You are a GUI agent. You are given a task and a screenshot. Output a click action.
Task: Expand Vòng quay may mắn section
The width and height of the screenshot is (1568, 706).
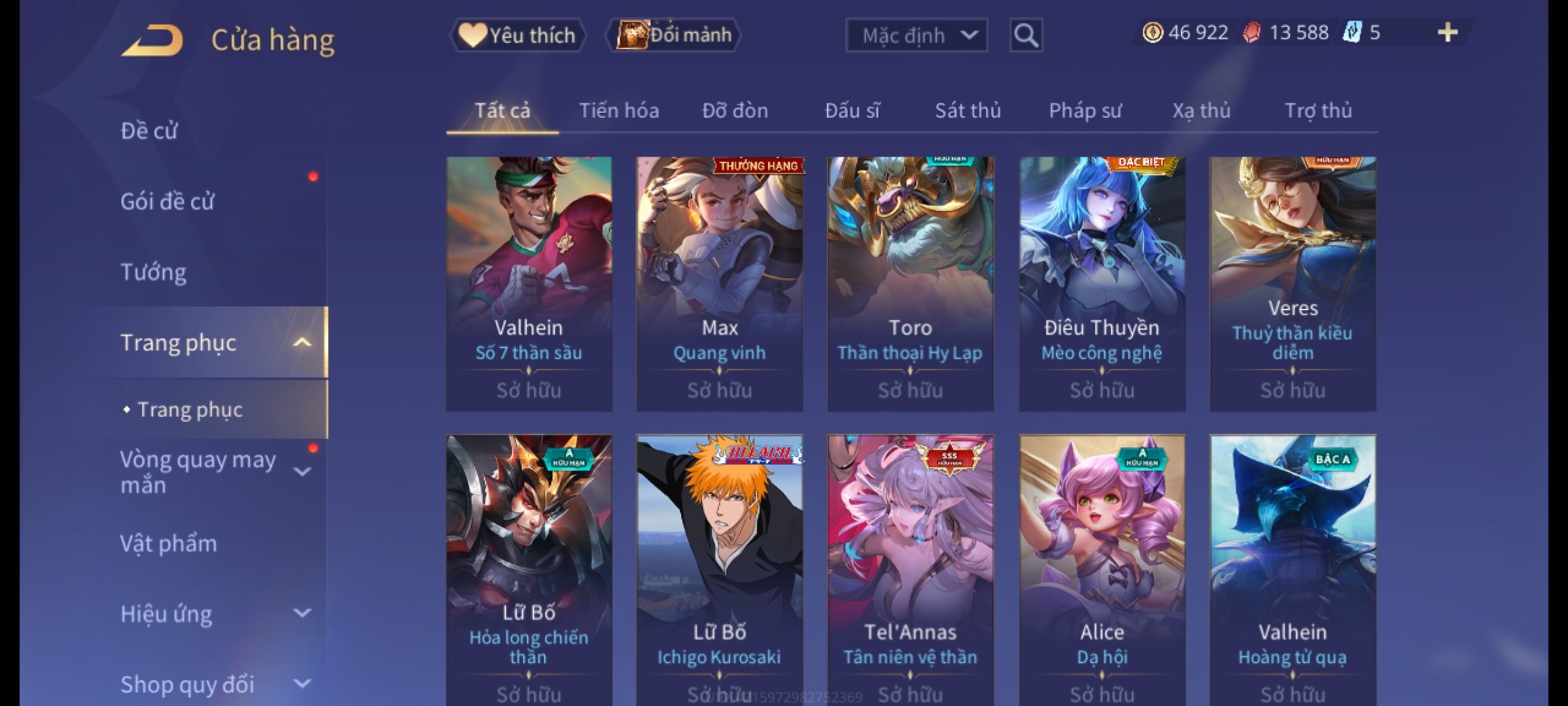point(302,472)
